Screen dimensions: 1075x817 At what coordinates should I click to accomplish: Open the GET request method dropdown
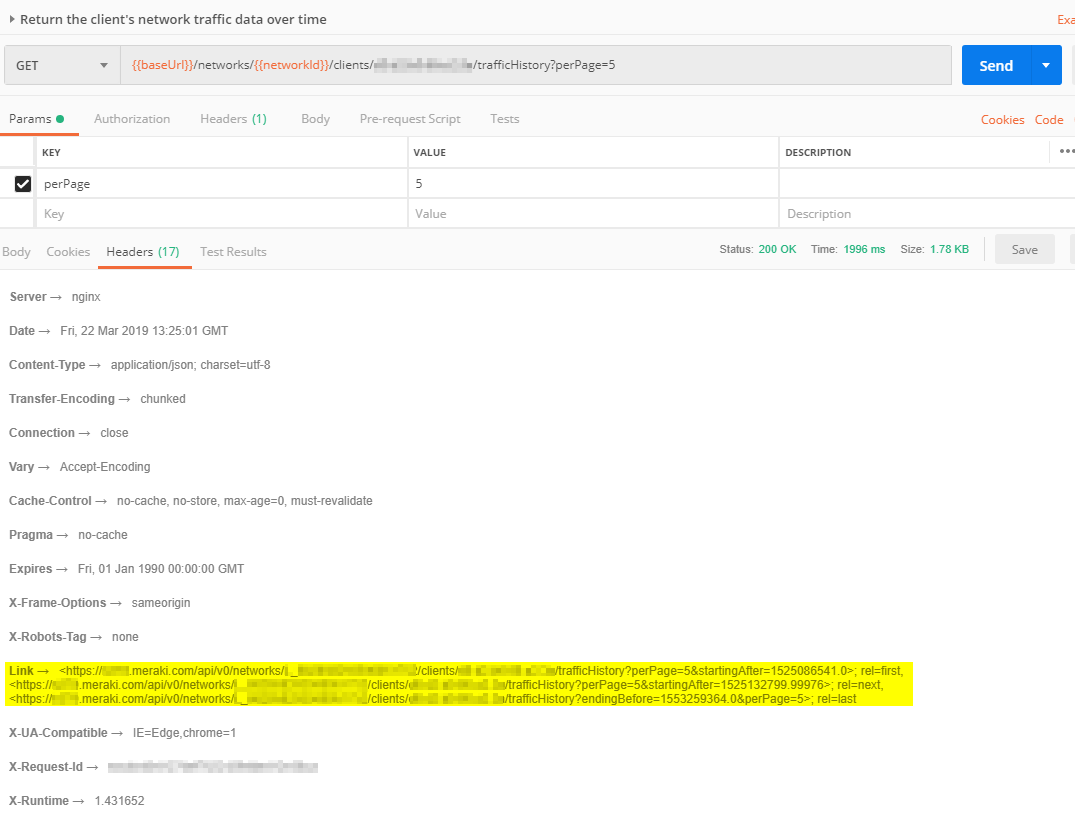click(x=60, y=64)
